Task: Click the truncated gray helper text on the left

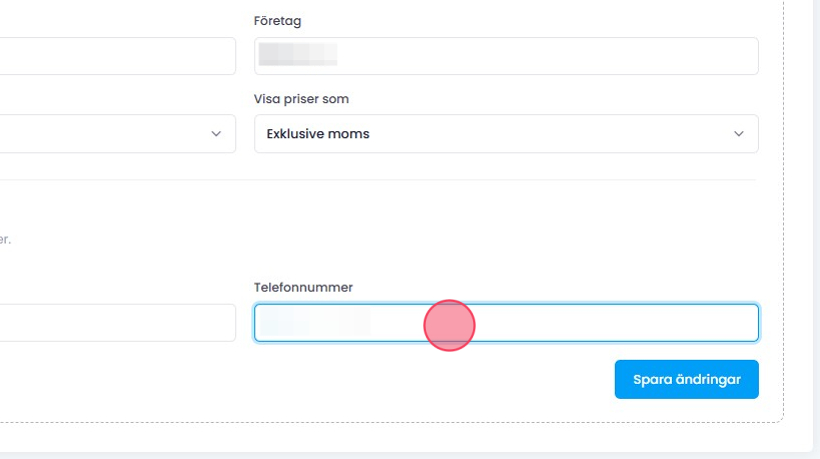Action: coord(5,240)
